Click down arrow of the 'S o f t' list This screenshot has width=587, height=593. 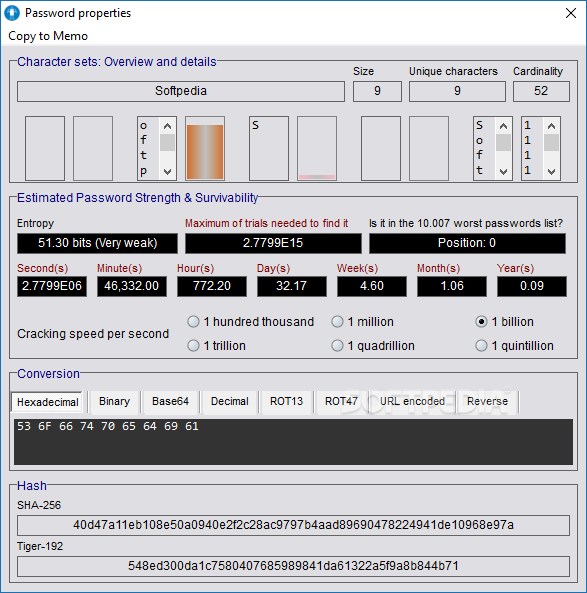point(503,171)
